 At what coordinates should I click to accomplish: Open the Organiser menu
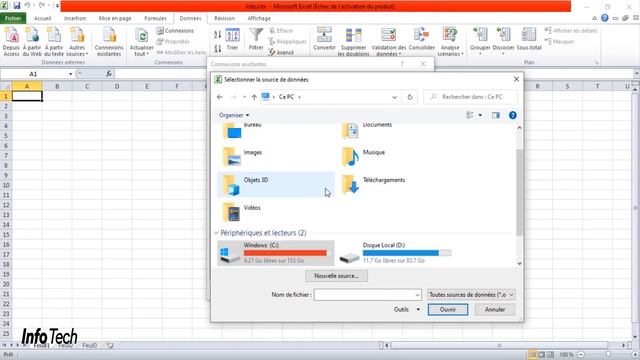click(x=234, y=115)
